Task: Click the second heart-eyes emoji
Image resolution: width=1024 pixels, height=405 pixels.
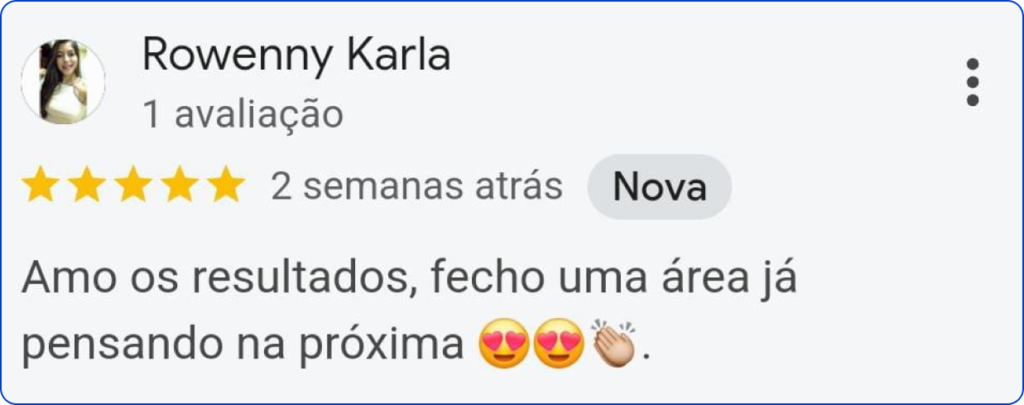Action: (559, 344)
